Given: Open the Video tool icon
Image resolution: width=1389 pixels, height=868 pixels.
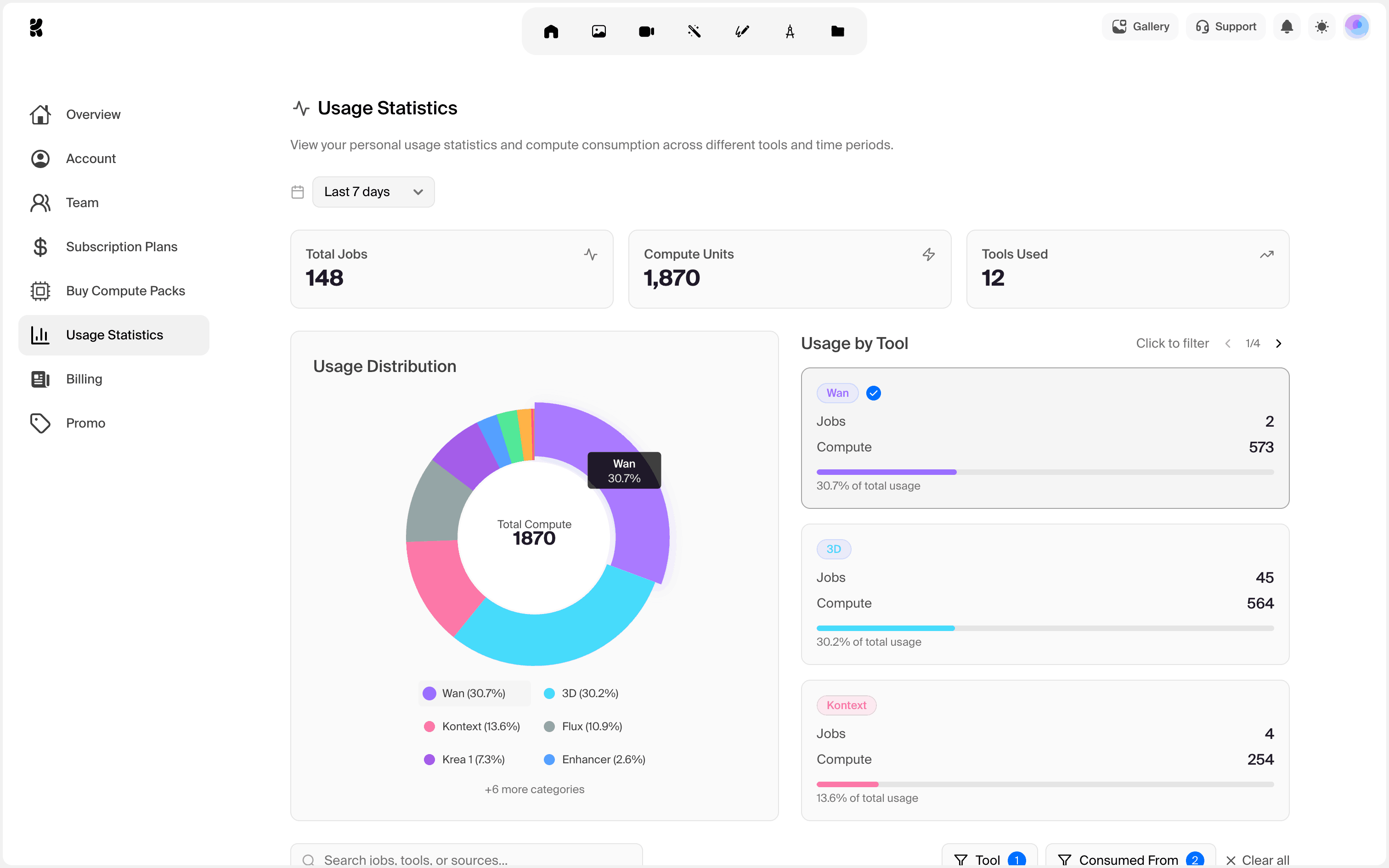Looking at the screenshot, I should point(646,31).
